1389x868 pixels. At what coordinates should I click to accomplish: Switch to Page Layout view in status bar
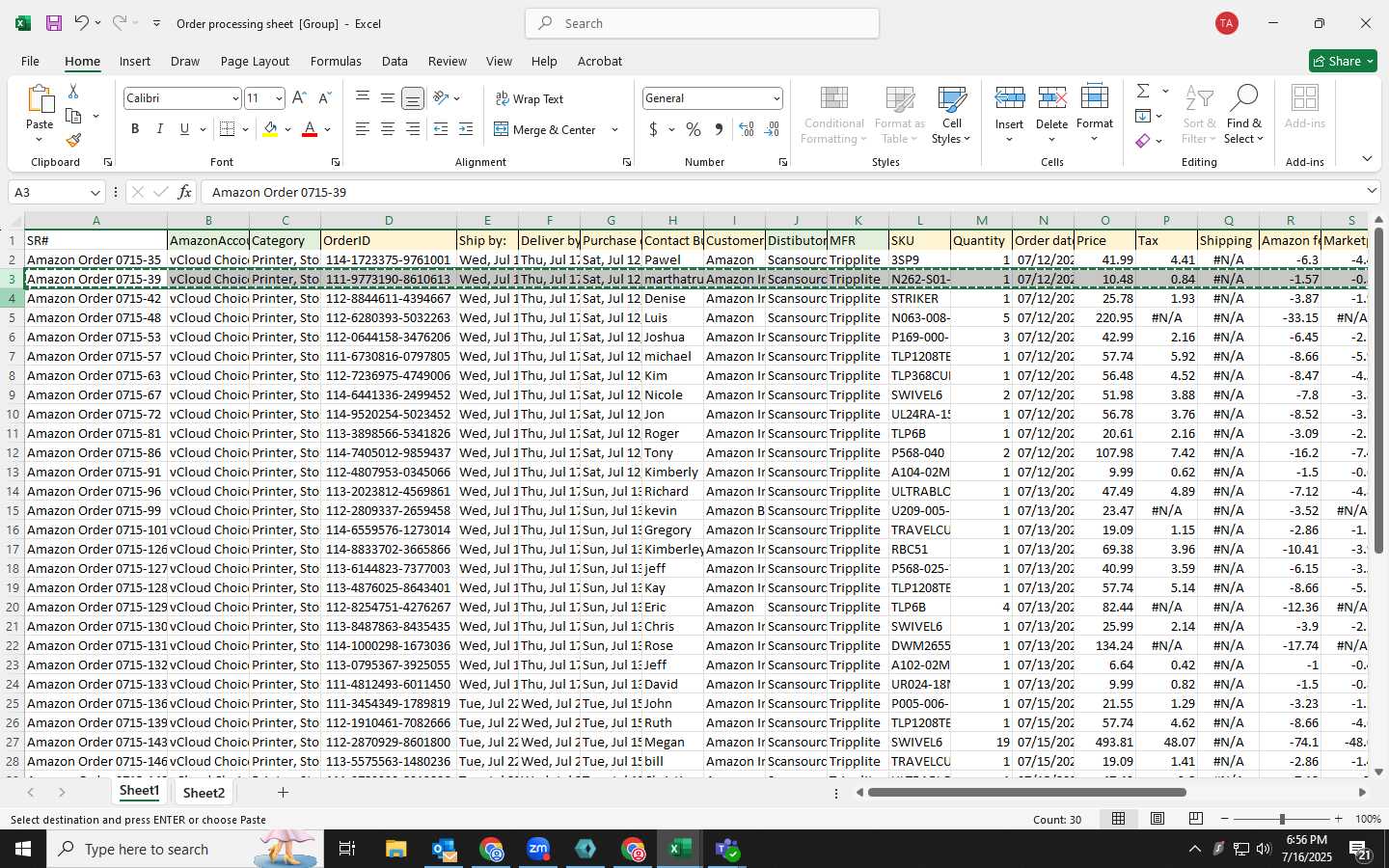1157,819
